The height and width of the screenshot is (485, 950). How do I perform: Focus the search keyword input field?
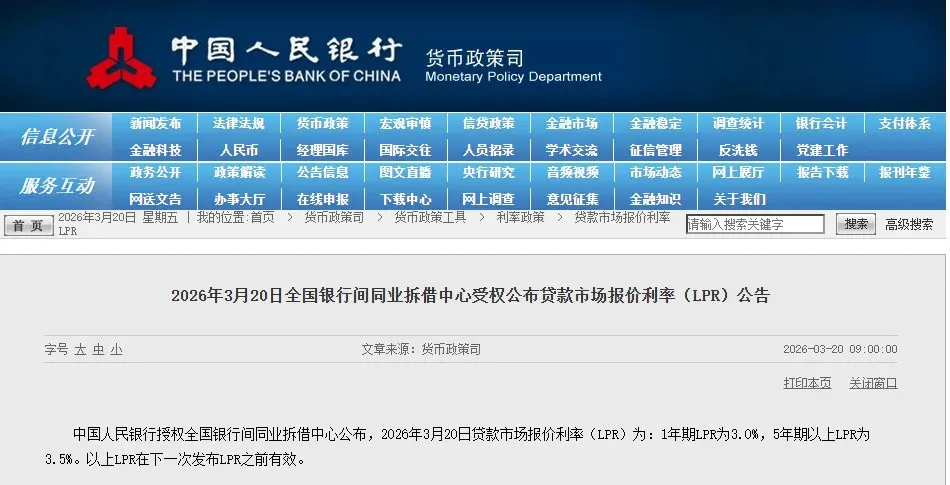(755, 224)
